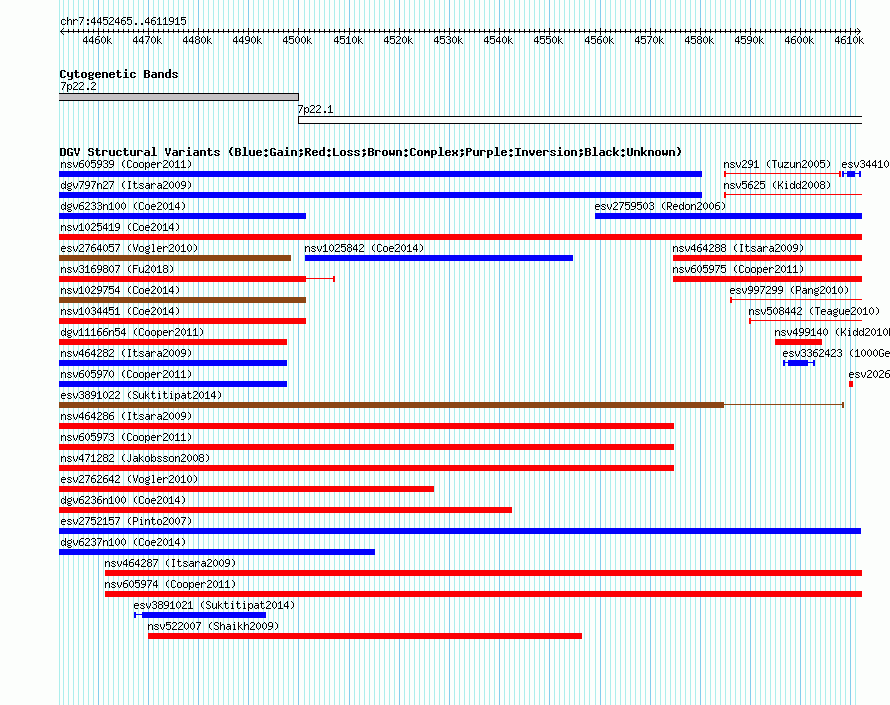The width and height of the screenshot is (890, 705).
Task: Click the 4460k ruler position
Action: pos(97,40)
